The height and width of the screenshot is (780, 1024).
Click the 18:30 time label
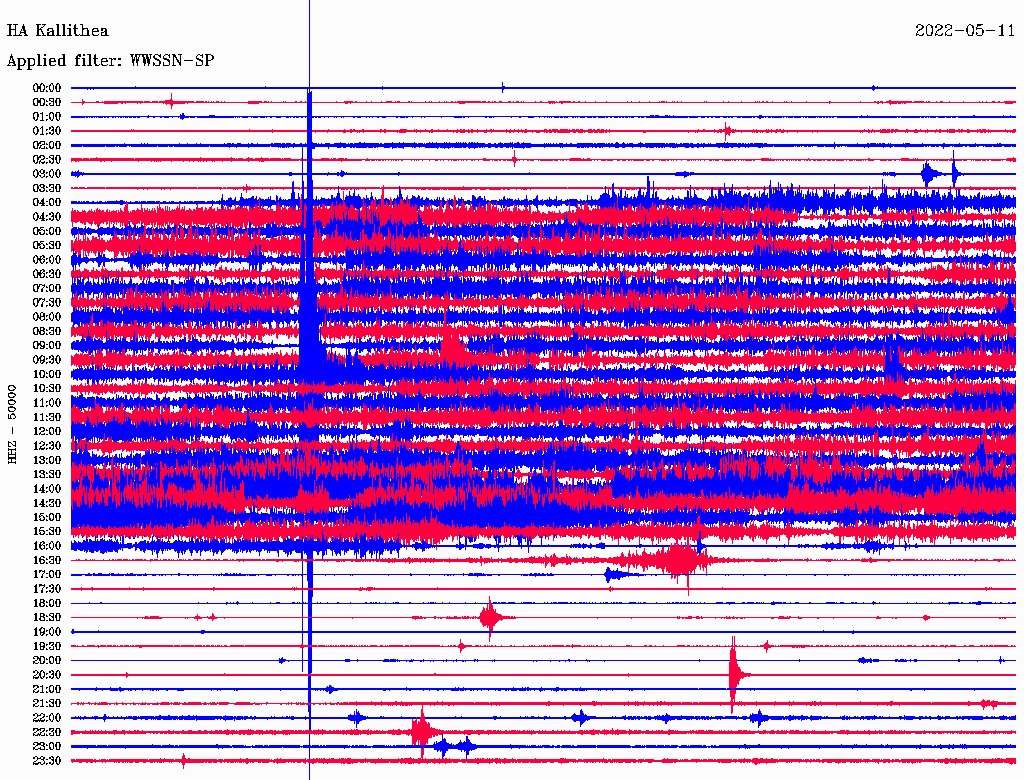47,618
